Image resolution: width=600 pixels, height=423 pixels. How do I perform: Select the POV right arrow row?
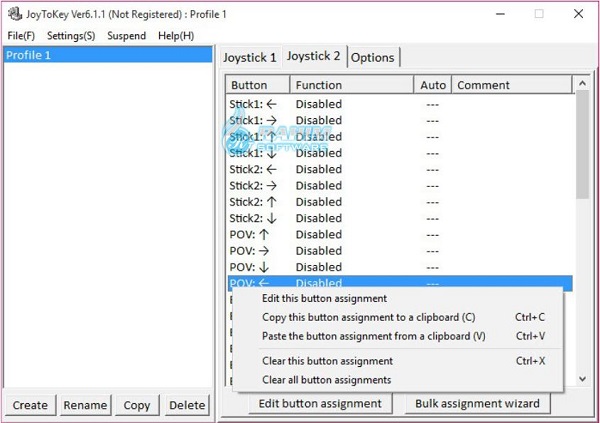(400, 251)
